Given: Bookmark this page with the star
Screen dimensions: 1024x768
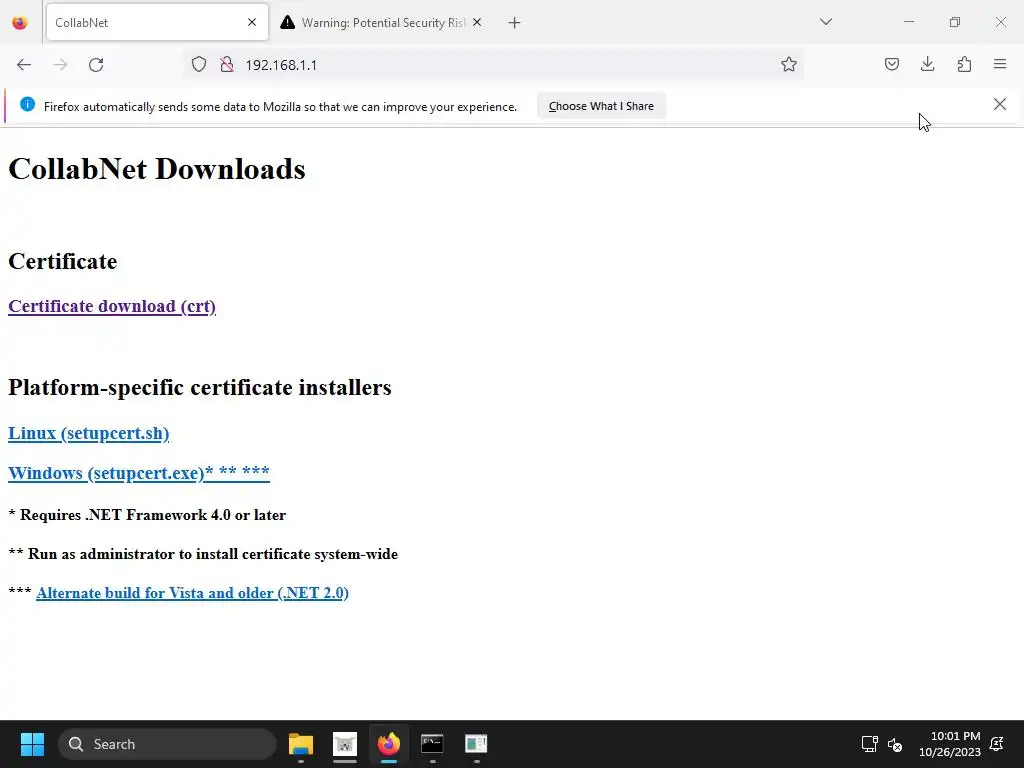Looking at the screenshot, I should pos(788,64).
